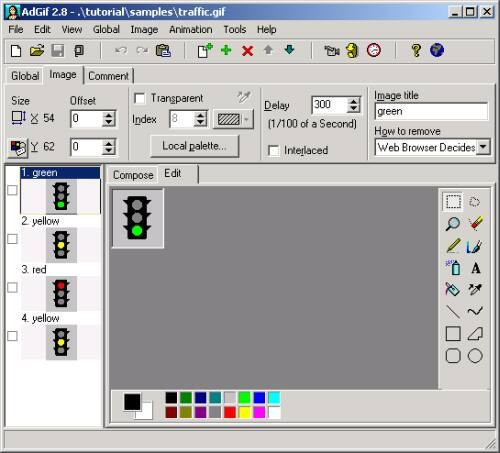
Task: Decrease the Y offset spinner value
Action: click(109, 151)
